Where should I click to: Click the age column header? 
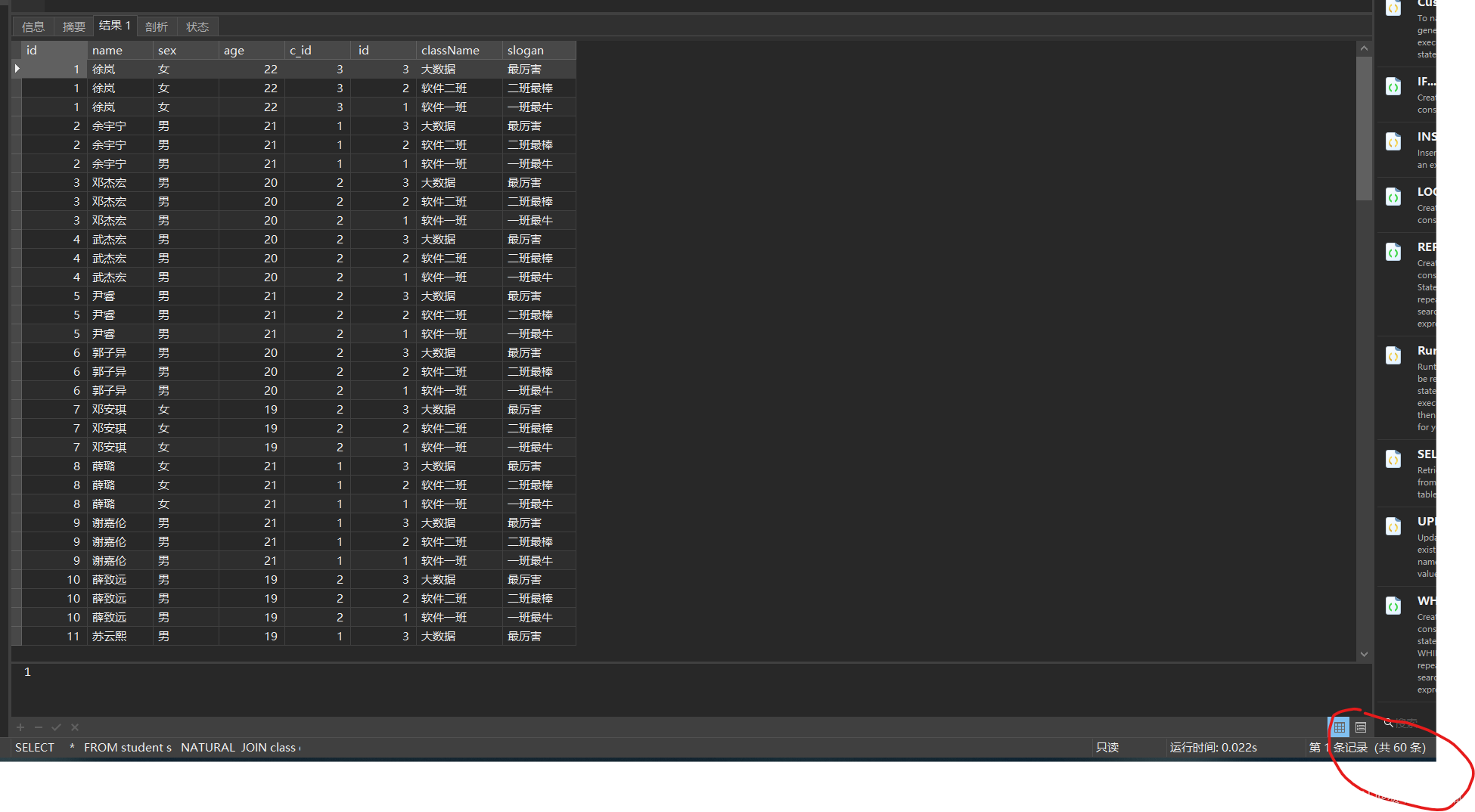point(252,50)
